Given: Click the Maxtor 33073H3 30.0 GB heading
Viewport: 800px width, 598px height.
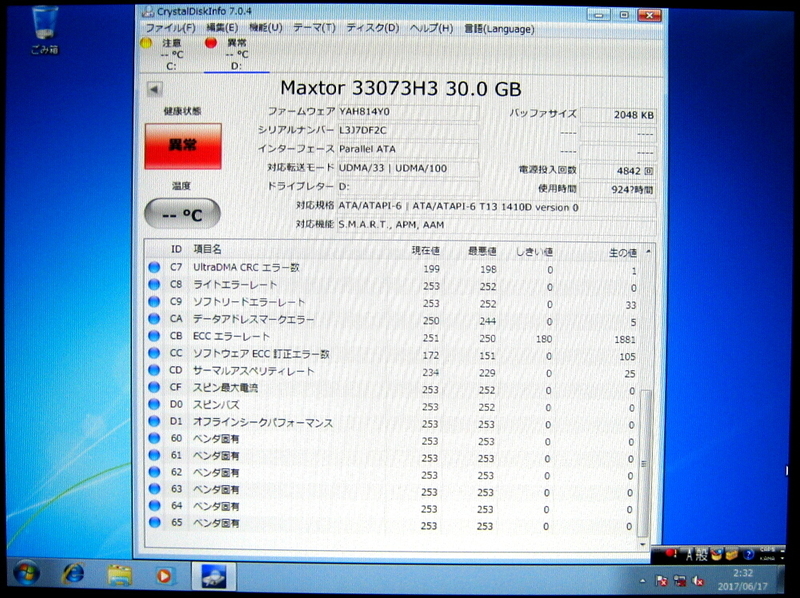Looking at the screenshot, I should pos(401,89).
